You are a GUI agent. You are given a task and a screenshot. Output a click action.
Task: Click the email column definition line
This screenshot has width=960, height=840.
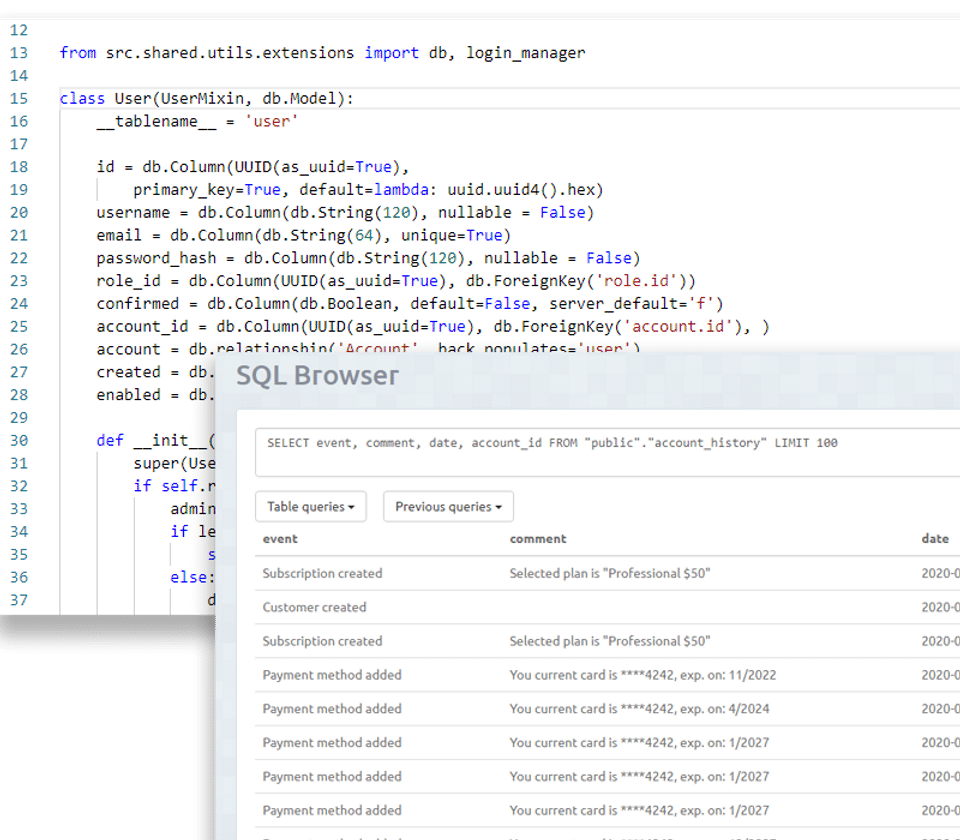point(303,236)
